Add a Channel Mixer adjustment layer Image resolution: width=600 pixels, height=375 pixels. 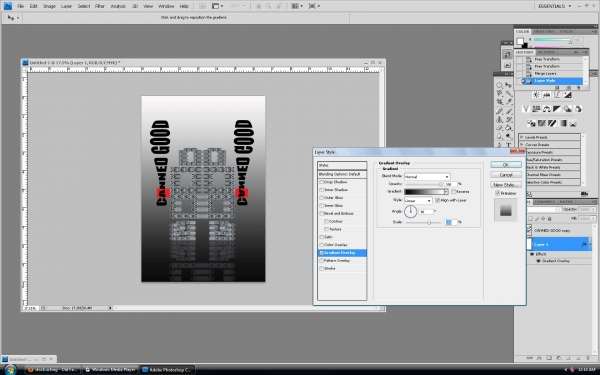point(578,109)
